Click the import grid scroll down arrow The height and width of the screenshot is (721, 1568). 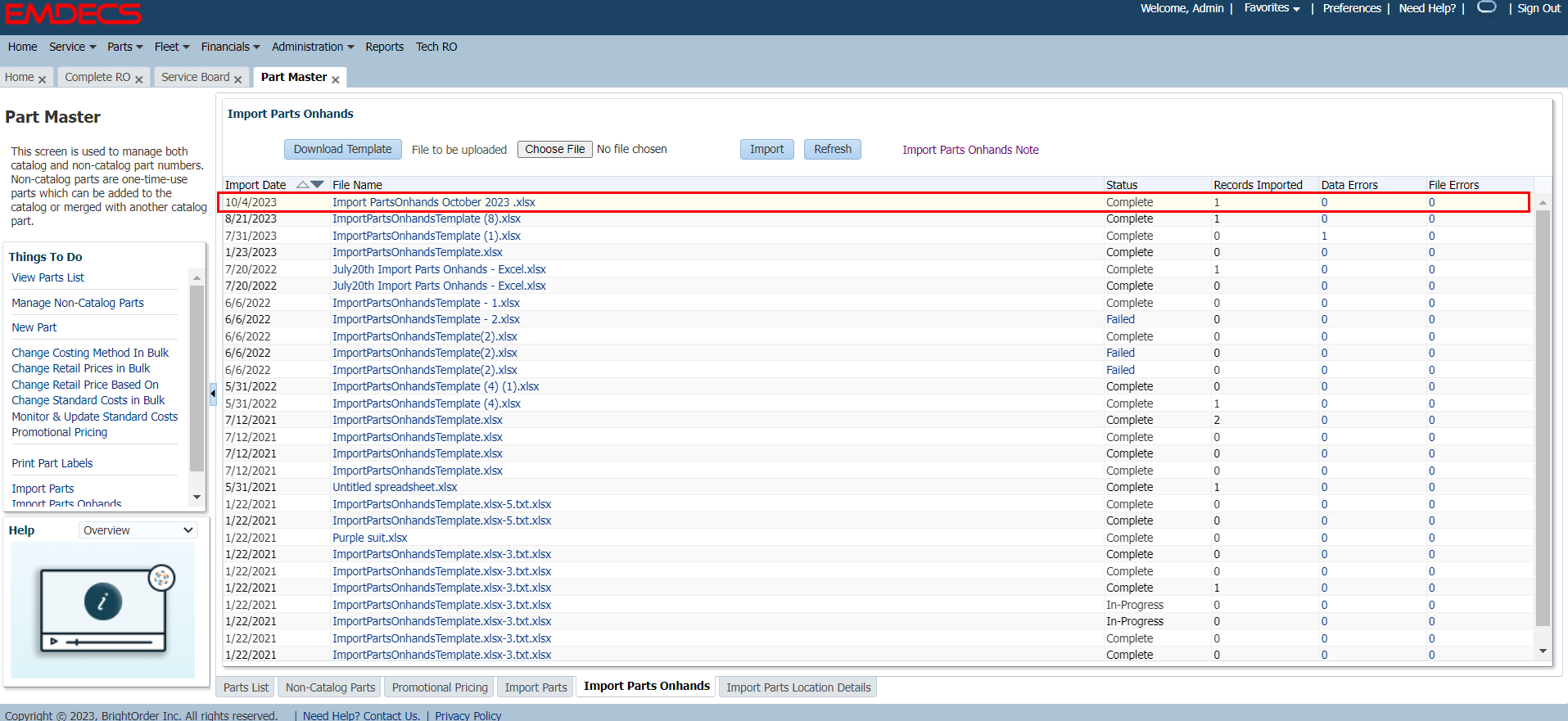coord(1543,651)
